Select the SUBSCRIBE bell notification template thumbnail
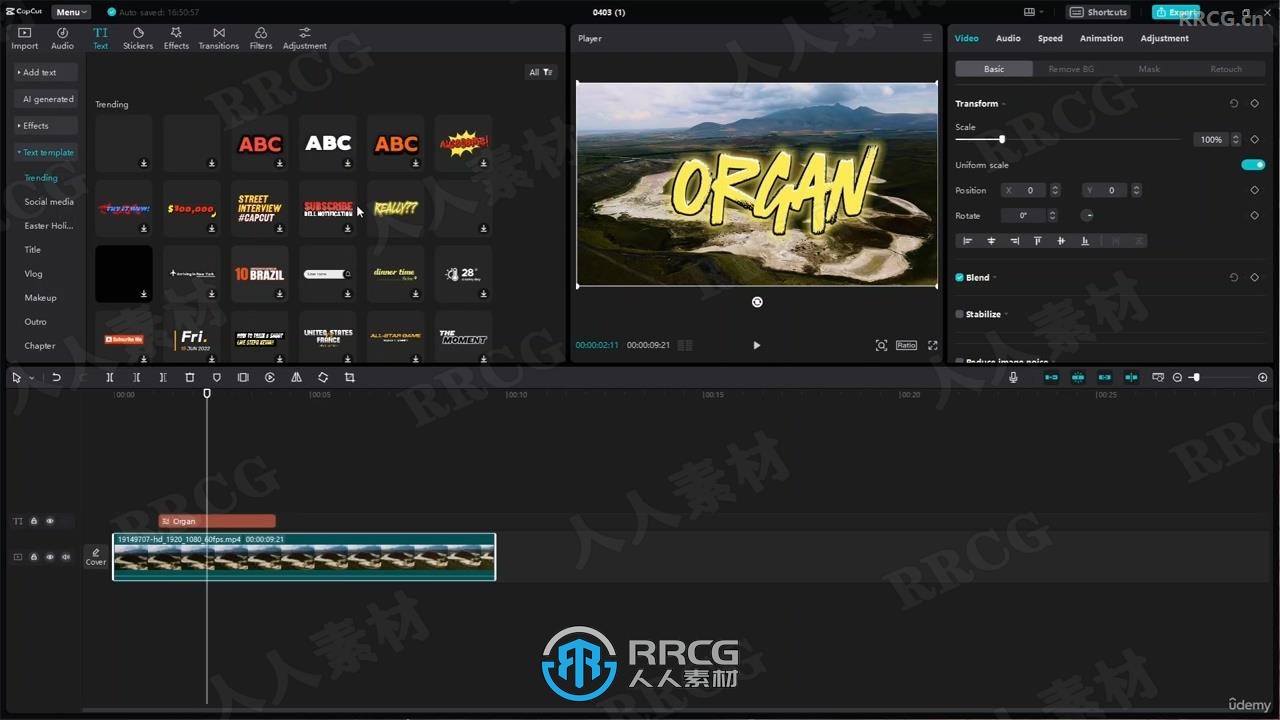 pyautogui.click(x=328, y=208)
